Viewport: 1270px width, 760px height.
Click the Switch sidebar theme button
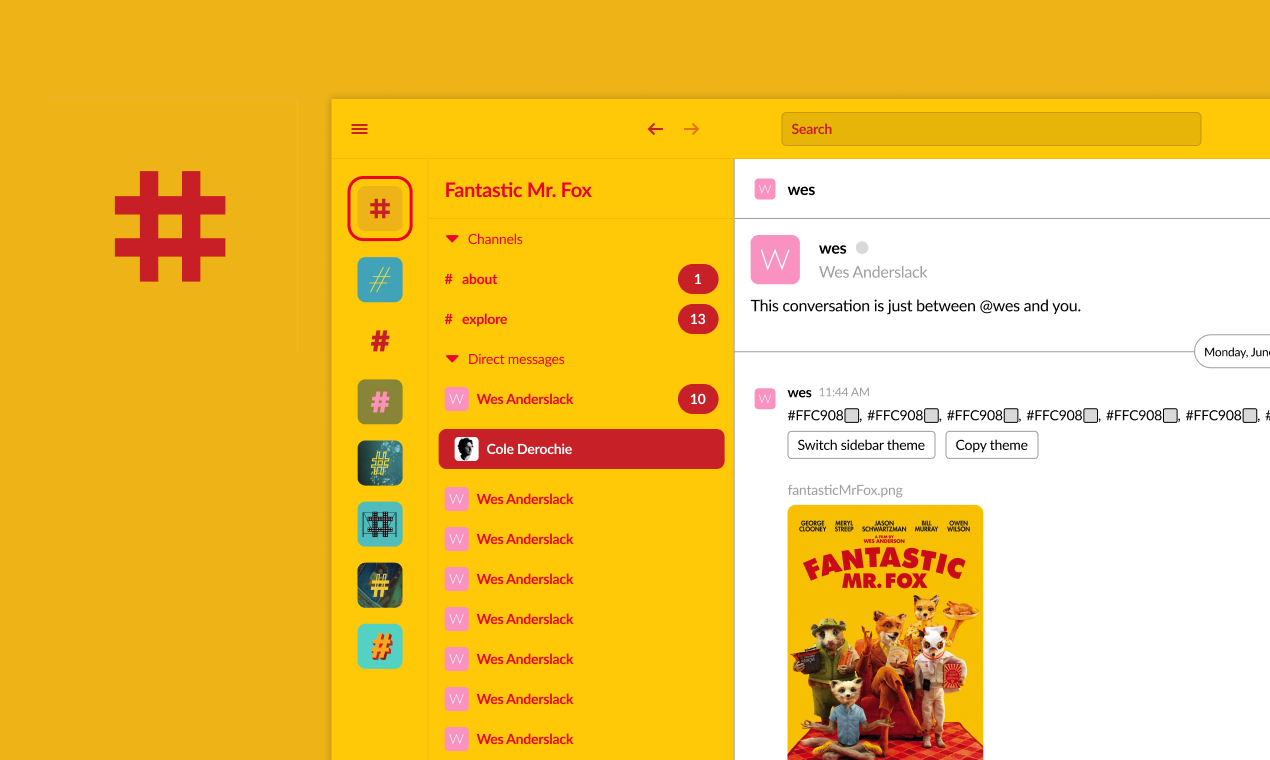861,445
